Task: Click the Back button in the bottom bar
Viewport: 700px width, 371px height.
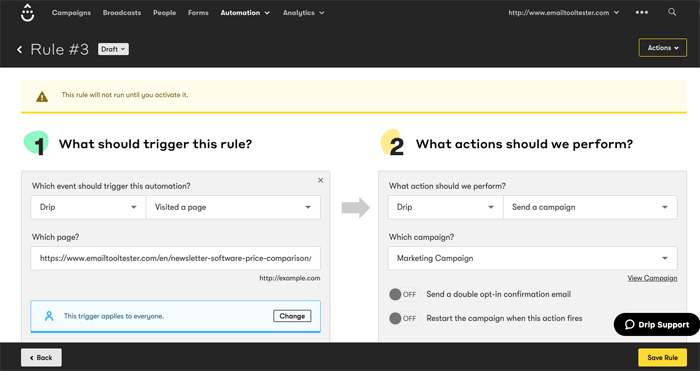Action: (x=41, y=358)
